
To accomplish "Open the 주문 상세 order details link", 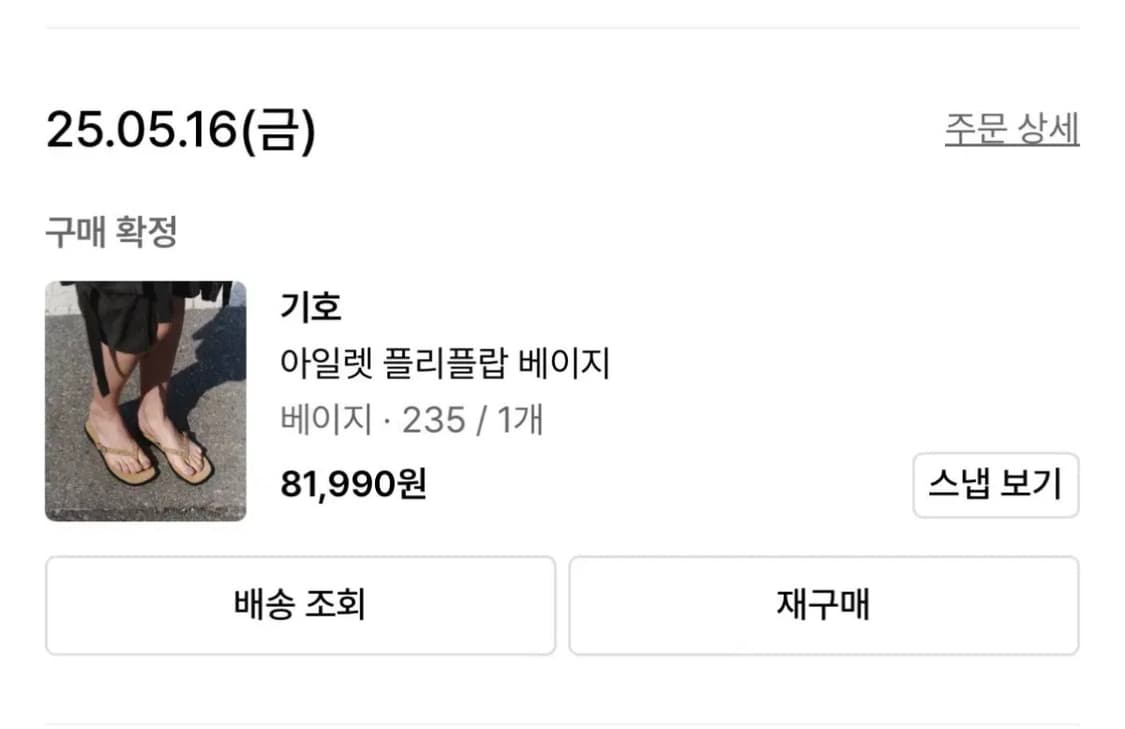I will pos(1012,128).
